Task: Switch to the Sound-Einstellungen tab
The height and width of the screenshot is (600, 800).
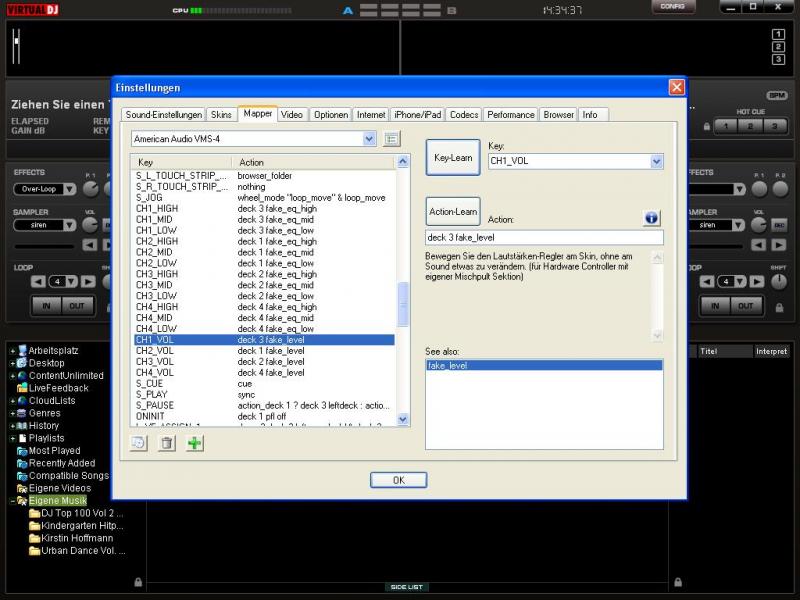Action: pos(164,115)
